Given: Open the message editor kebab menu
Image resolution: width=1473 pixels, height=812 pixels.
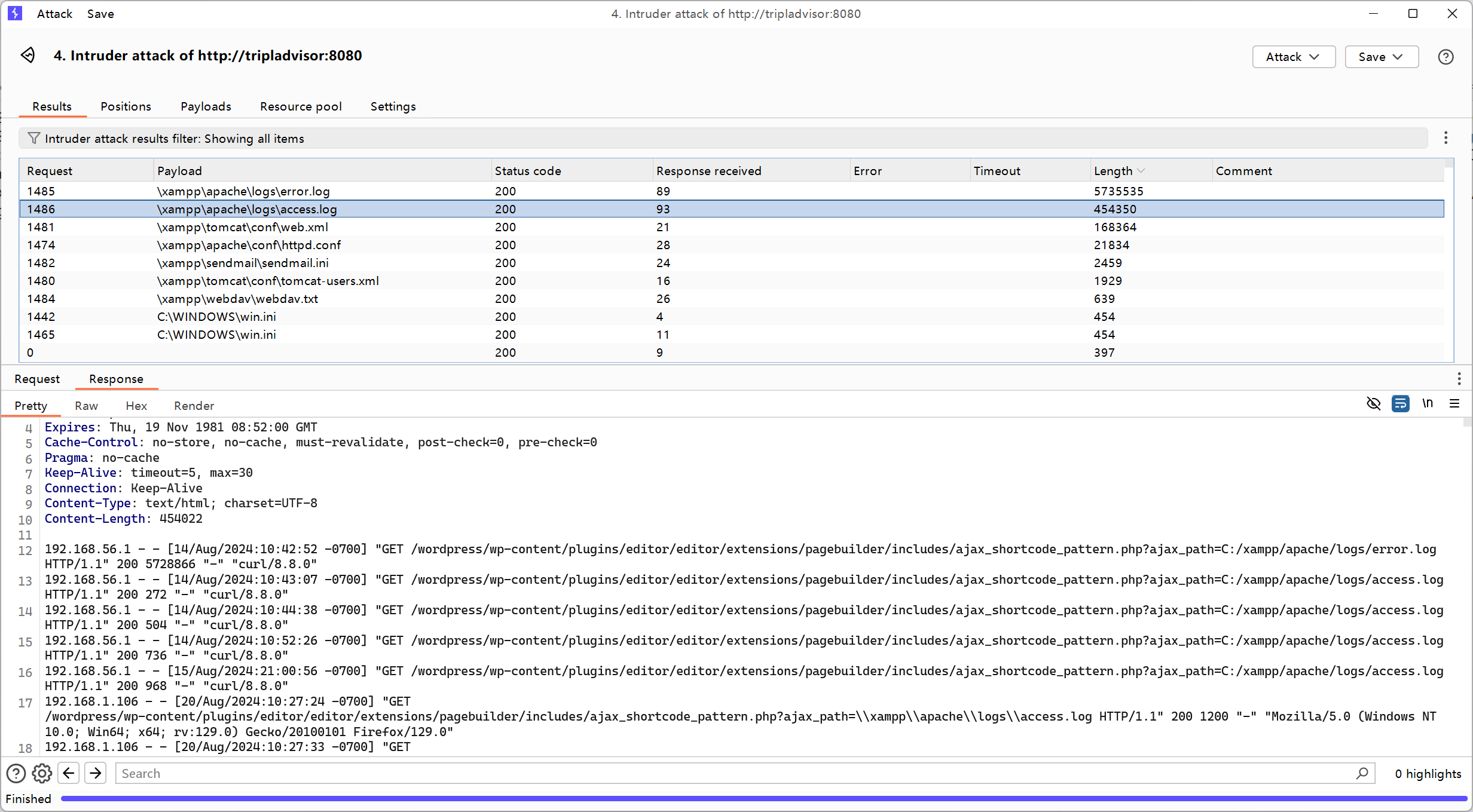Looking at the screenshot, I should tap(1459, 379).
